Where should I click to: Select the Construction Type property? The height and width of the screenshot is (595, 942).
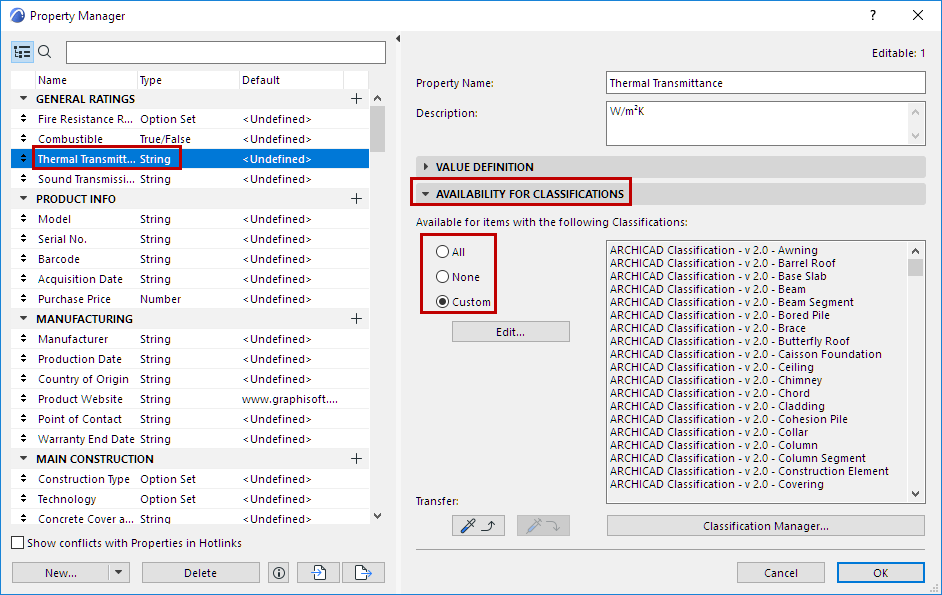(190, 478)
